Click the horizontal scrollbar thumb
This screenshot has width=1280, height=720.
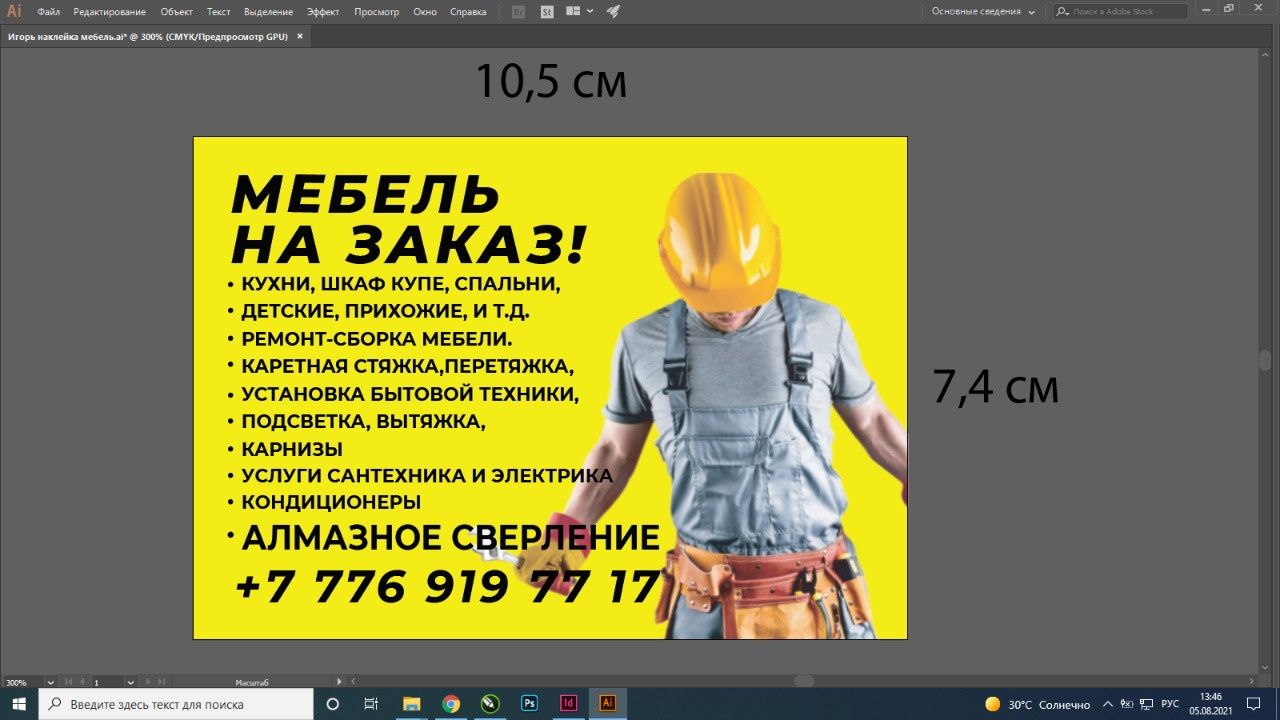(804, 682)
